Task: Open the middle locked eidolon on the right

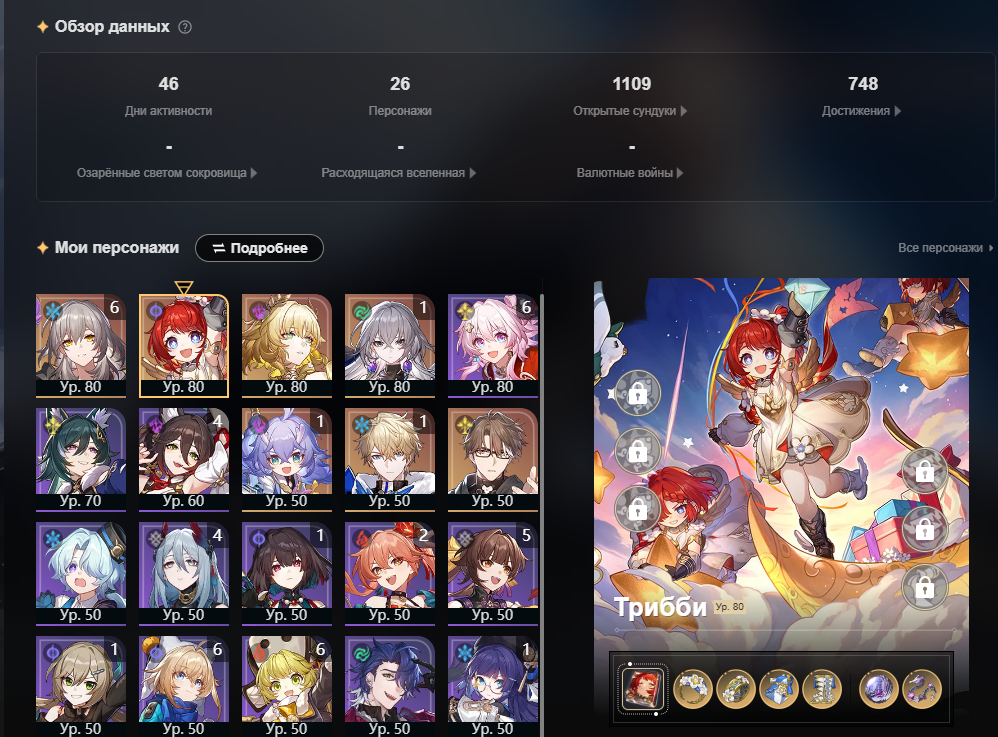Action: [x=925, y=529]
